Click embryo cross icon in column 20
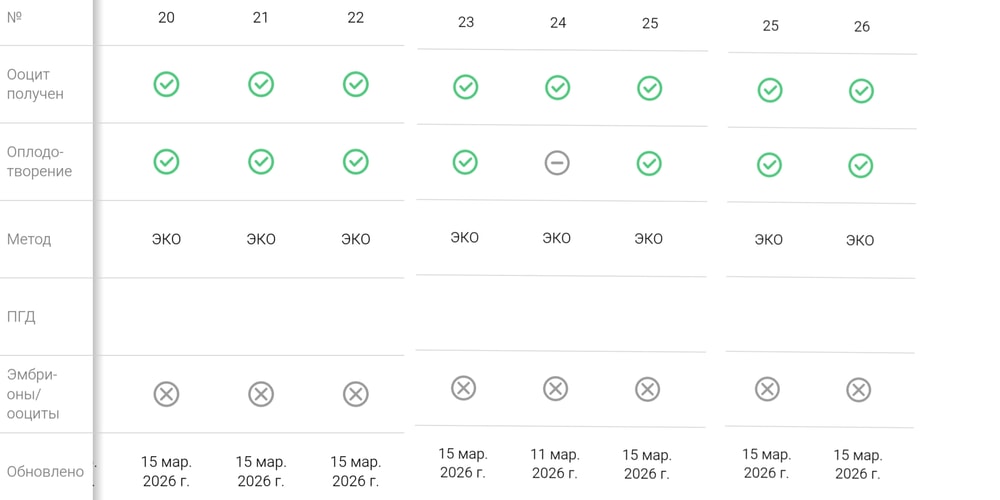 click(x=166, y=394)
